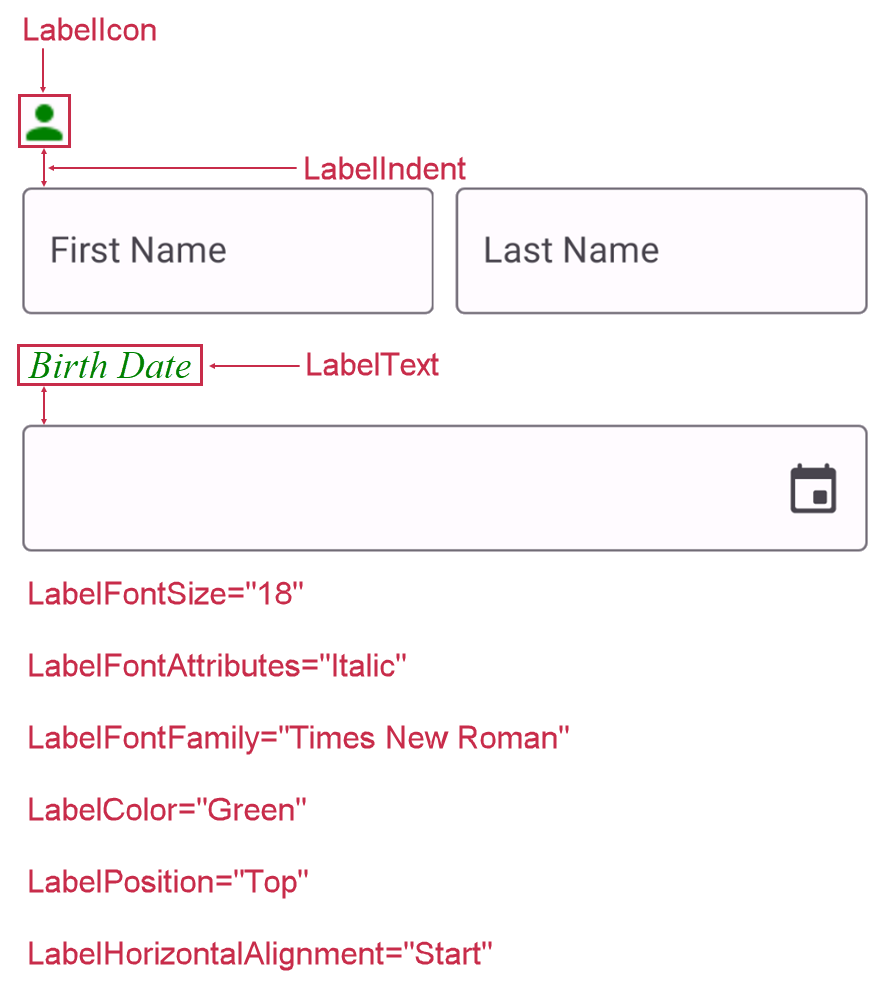Click the green person label icon
Viewport: 885px width, 995px height.
tap(44, 122)
